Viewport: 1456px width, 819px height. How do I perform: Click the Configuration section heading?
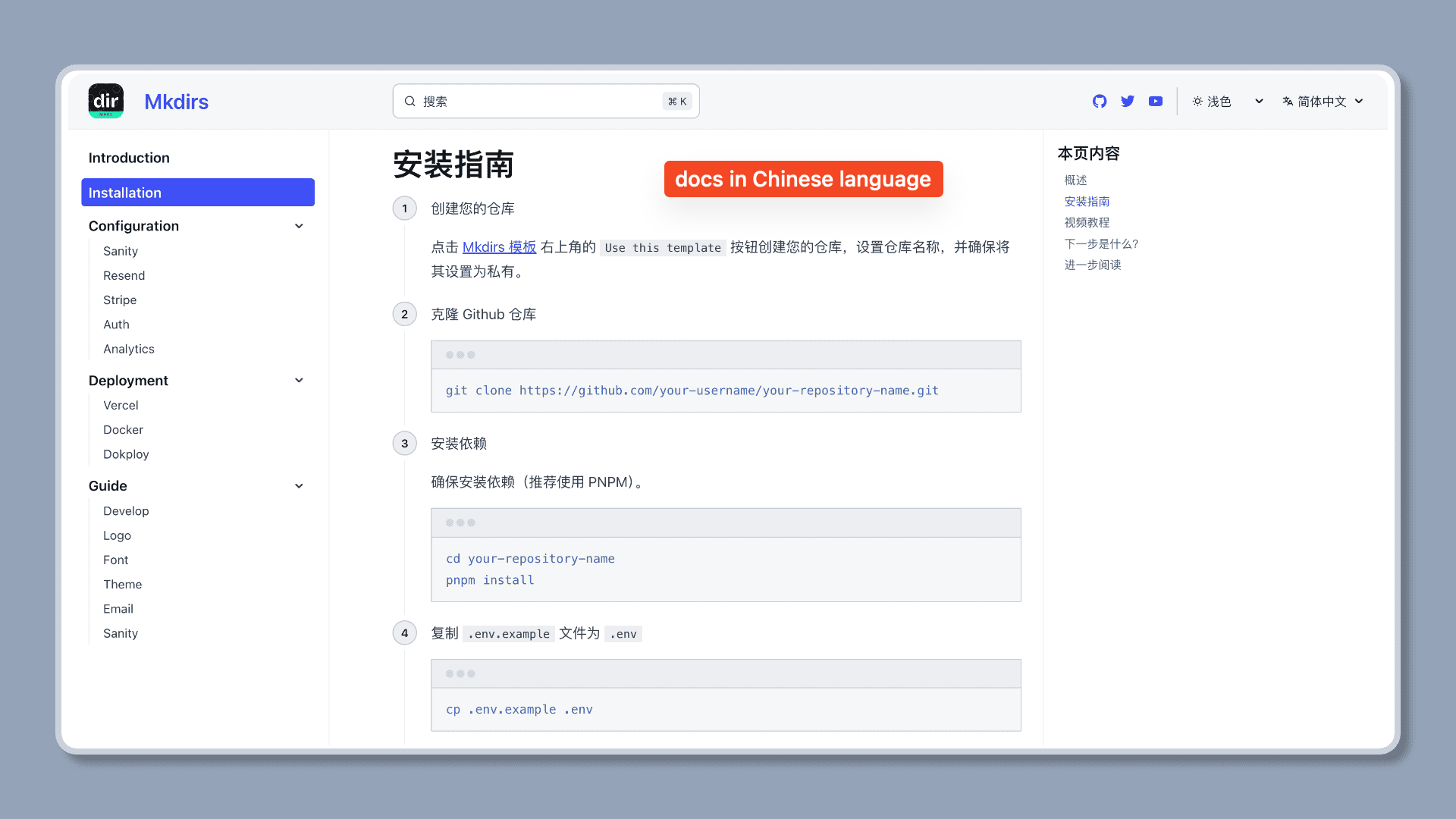coord(133,226)
